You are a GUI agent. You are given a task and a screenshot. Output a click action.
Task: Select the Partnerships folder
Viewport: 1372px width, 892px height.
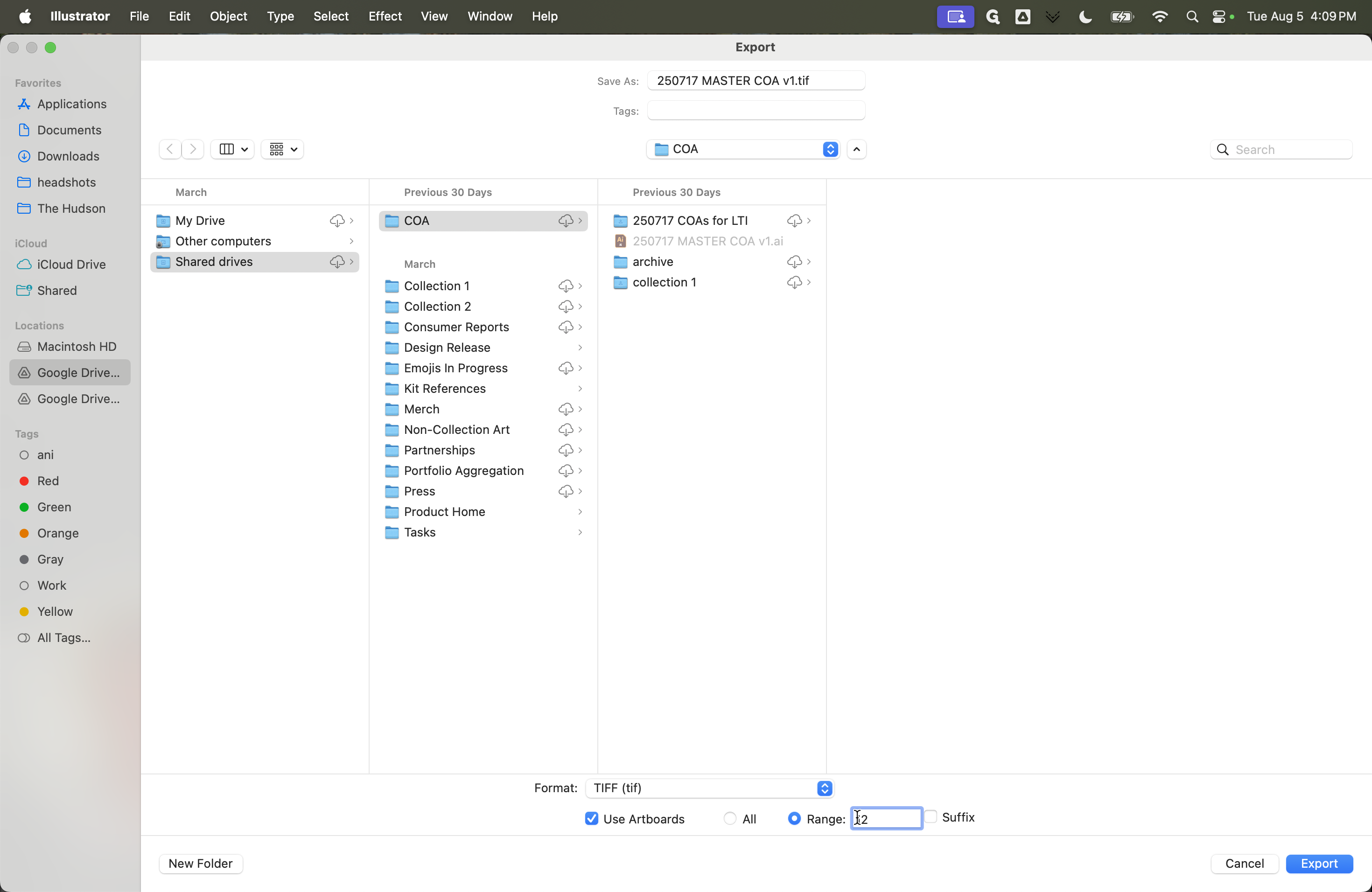483,450
